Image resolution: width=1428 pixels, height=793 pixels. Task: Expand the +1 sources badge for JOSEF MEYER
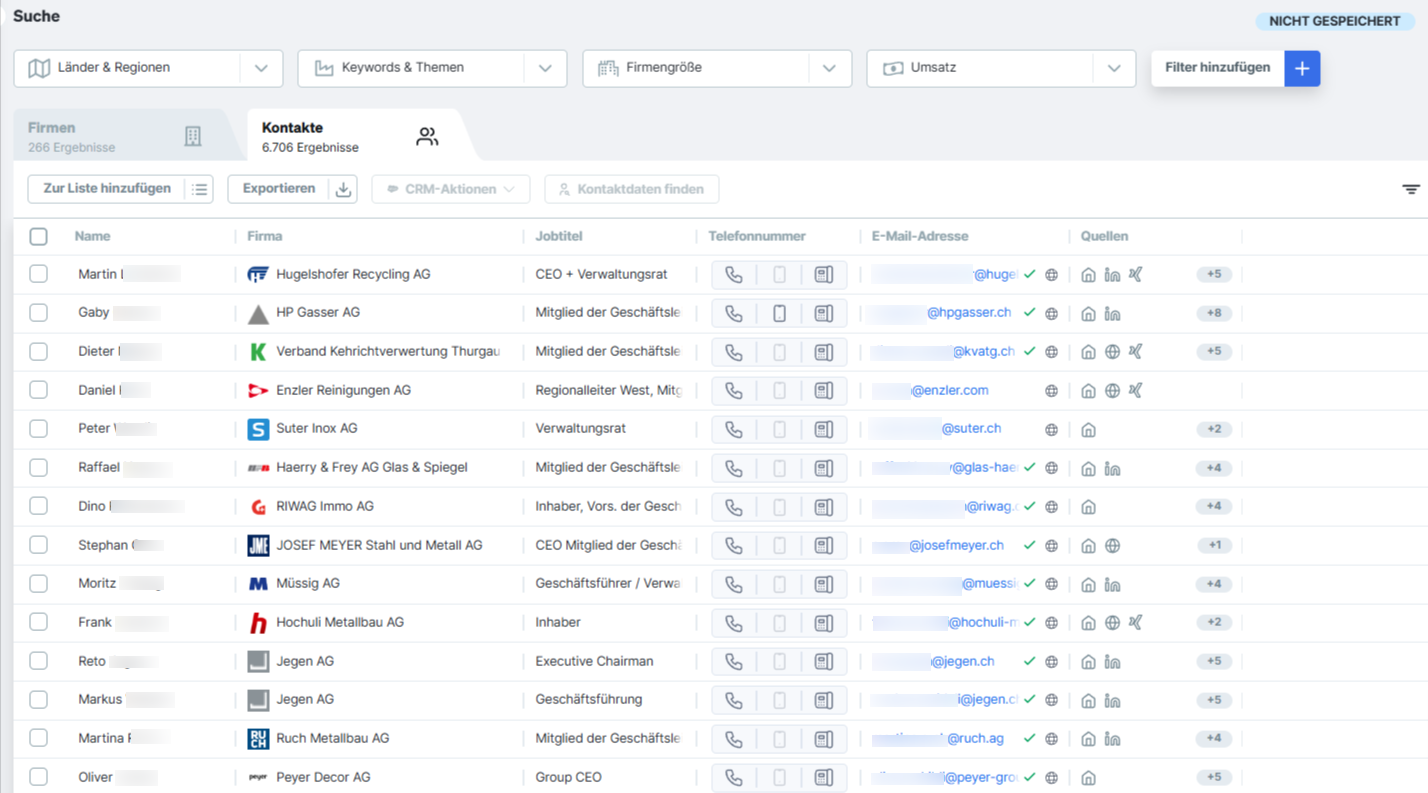(1214, 546)
